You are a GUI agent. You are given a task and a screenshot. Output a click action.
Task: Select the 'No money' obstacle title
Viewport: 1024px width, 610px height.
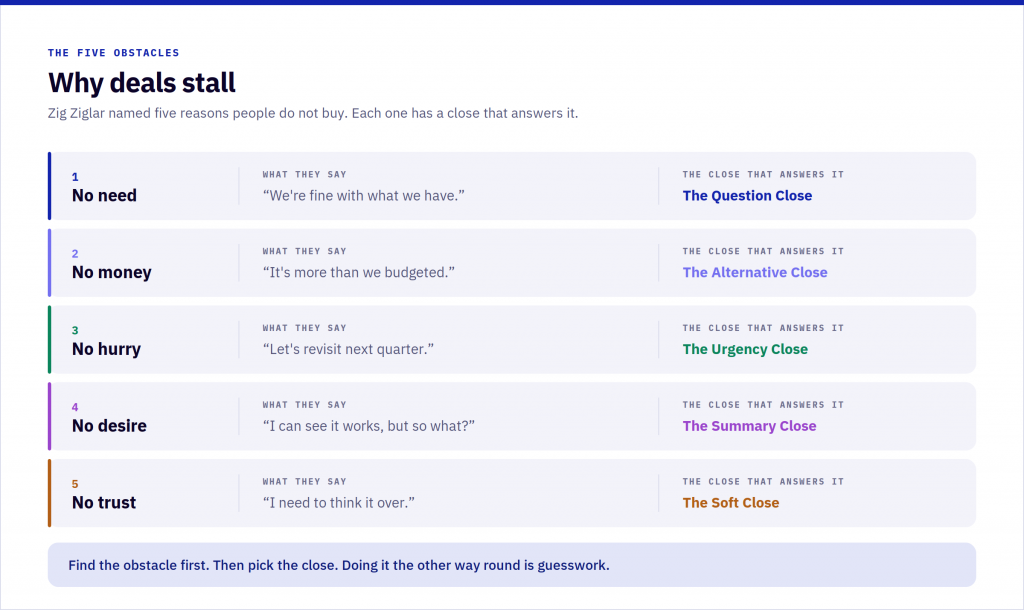pos(112,272)
